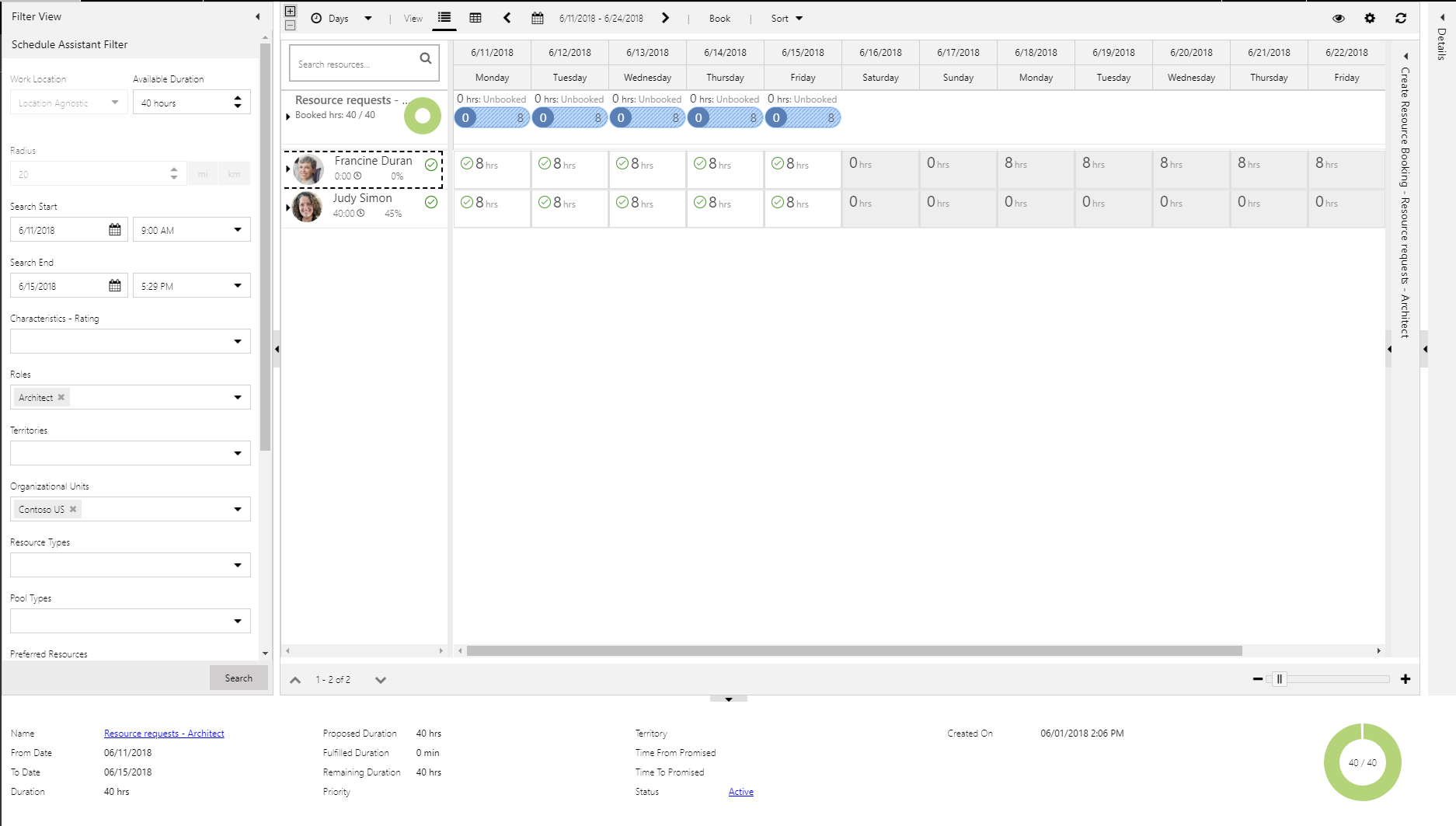
Task: Select Judy Simon 8 hrs on 6/12/2018
Action: (x=570, y=207)
